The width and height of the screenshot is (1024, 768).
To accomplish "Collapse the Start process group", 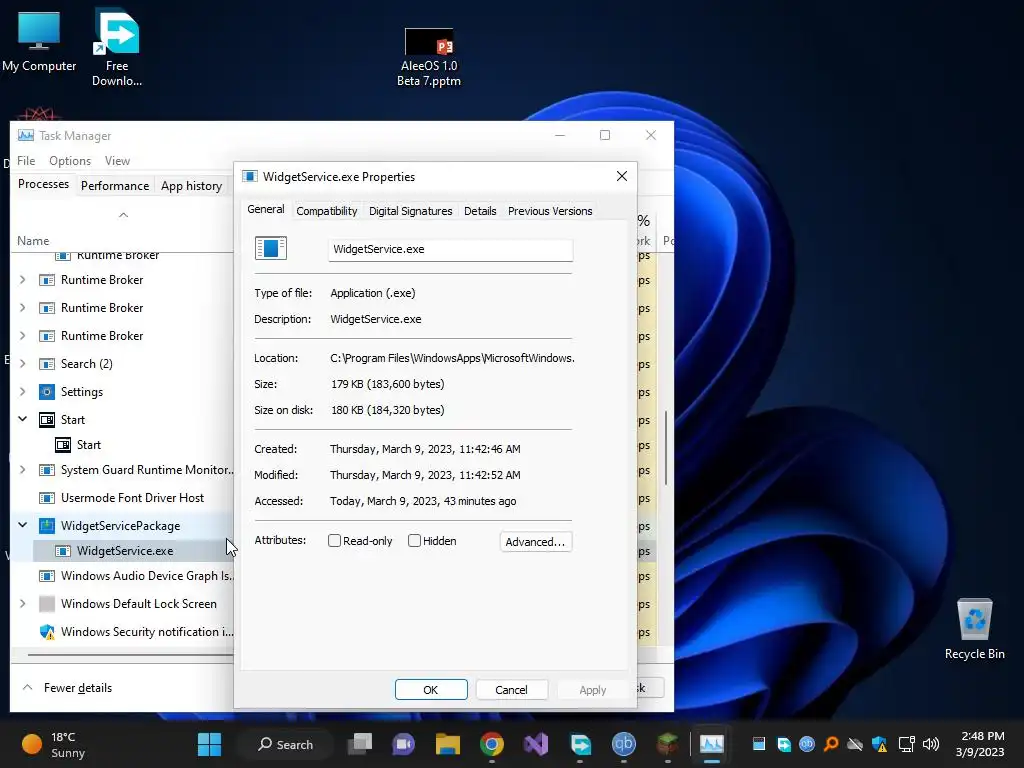I will [23, 419].
